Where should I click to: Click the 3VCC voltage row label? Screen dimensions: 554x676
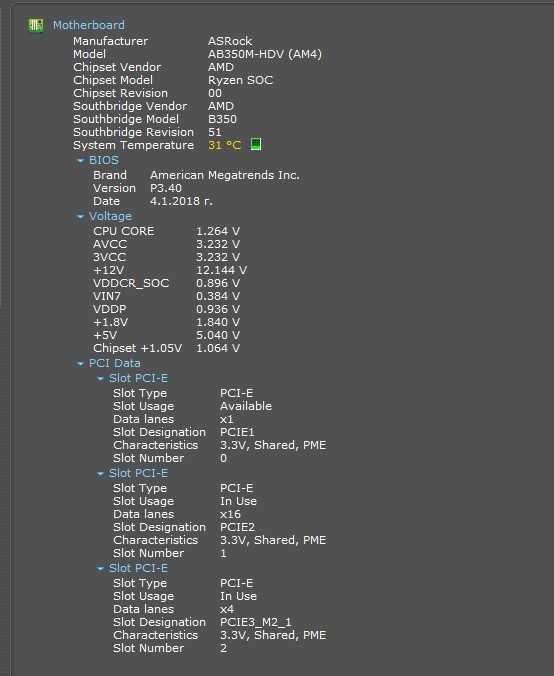110,257
